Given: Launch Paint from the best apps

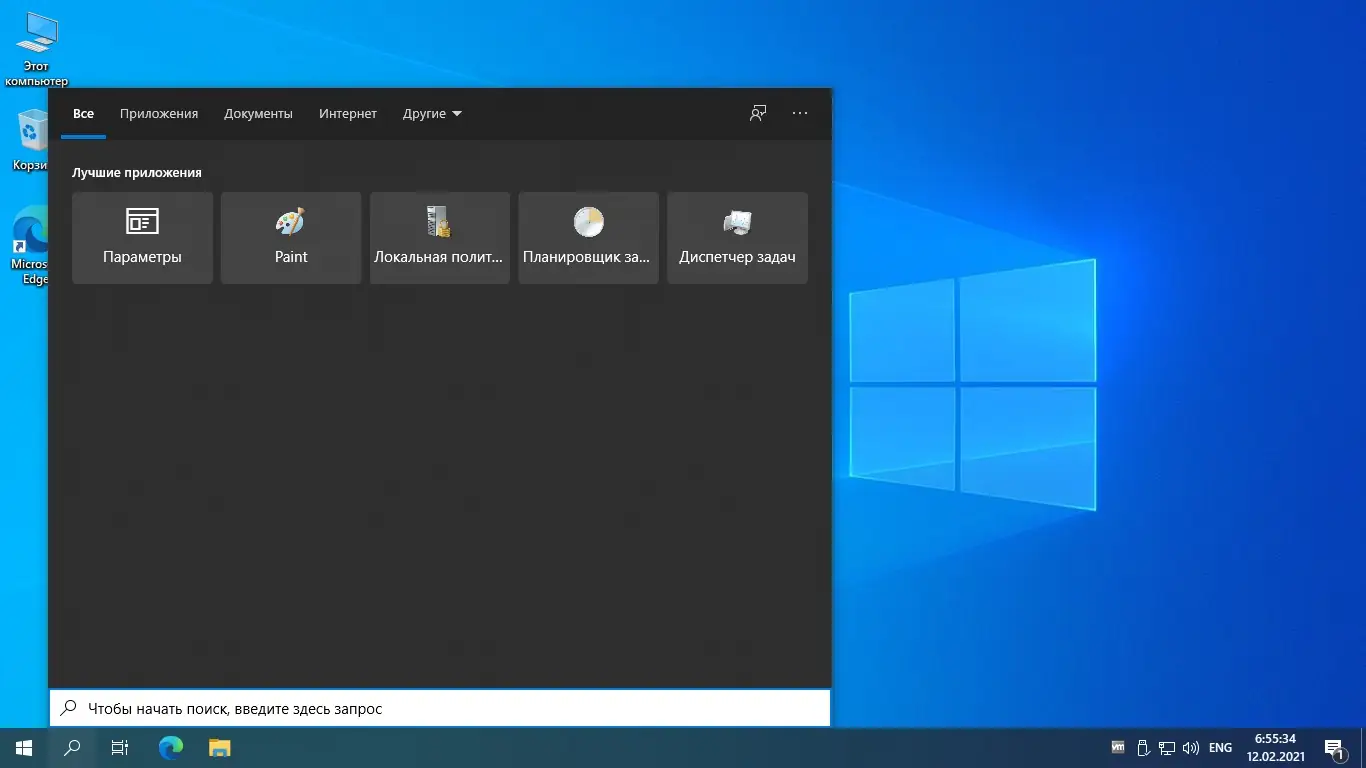Looking at the screenshot, I should tap(291, 238).
